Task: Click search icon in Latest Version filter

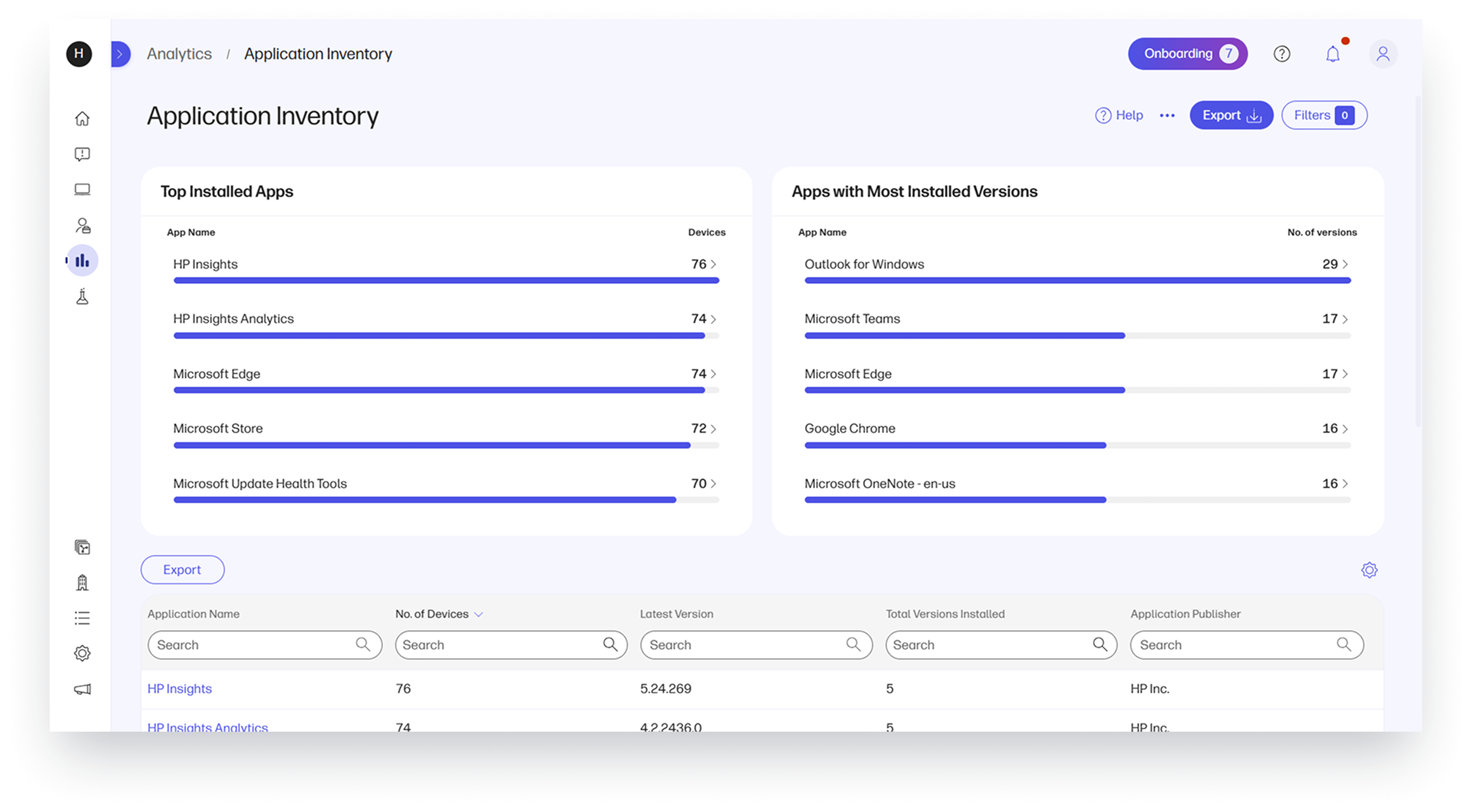Action: (x=854, y=645)
